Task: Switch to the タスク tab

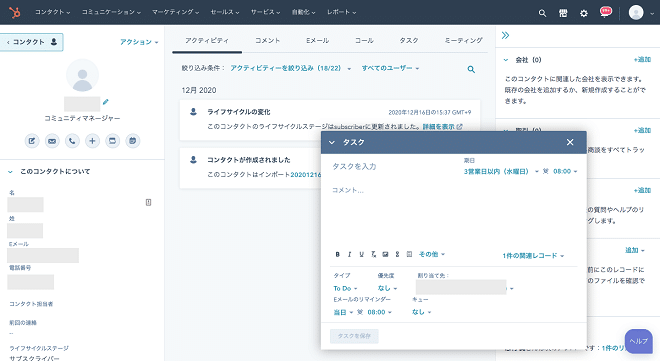Action: pyautogui.click(x=409, y=40)
